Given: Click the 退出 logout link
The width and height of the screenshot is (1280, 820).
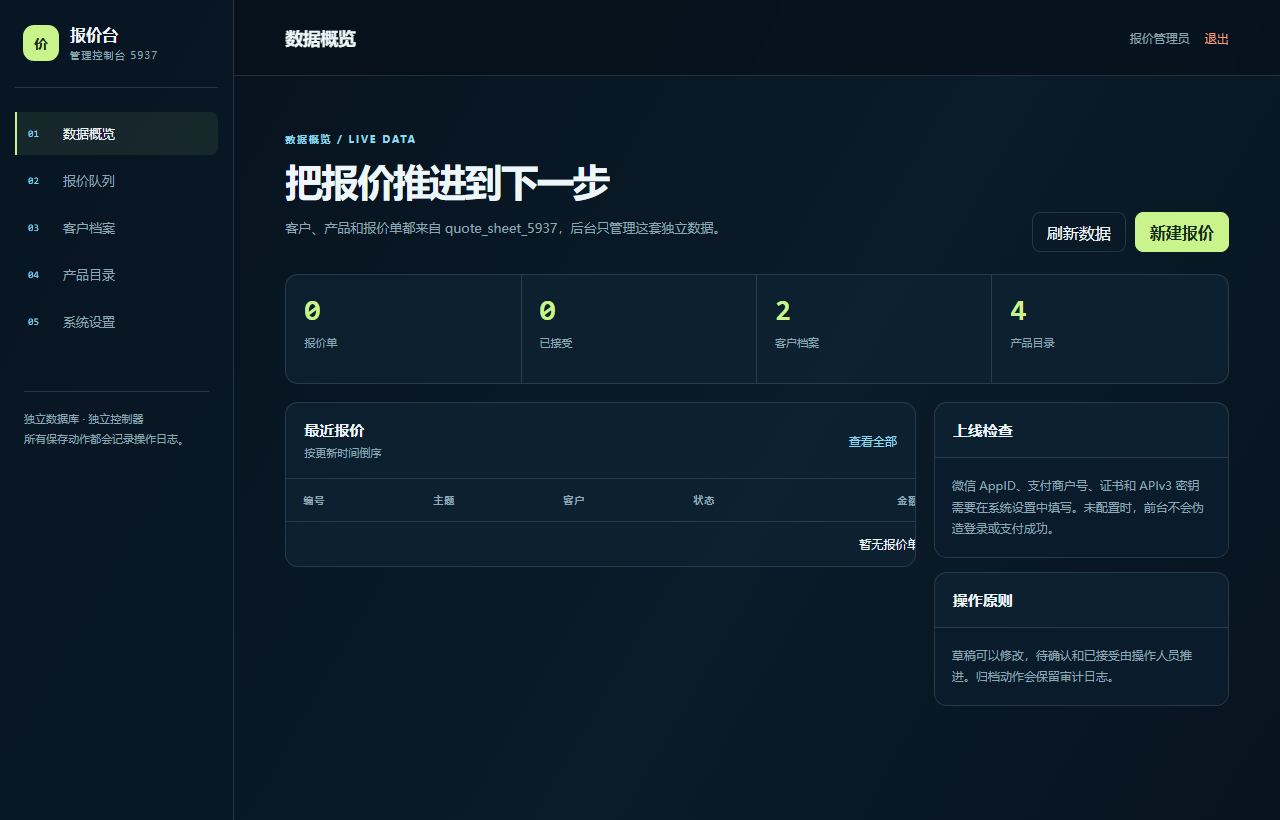Looking at the screenshot, I should (1216, 39).
